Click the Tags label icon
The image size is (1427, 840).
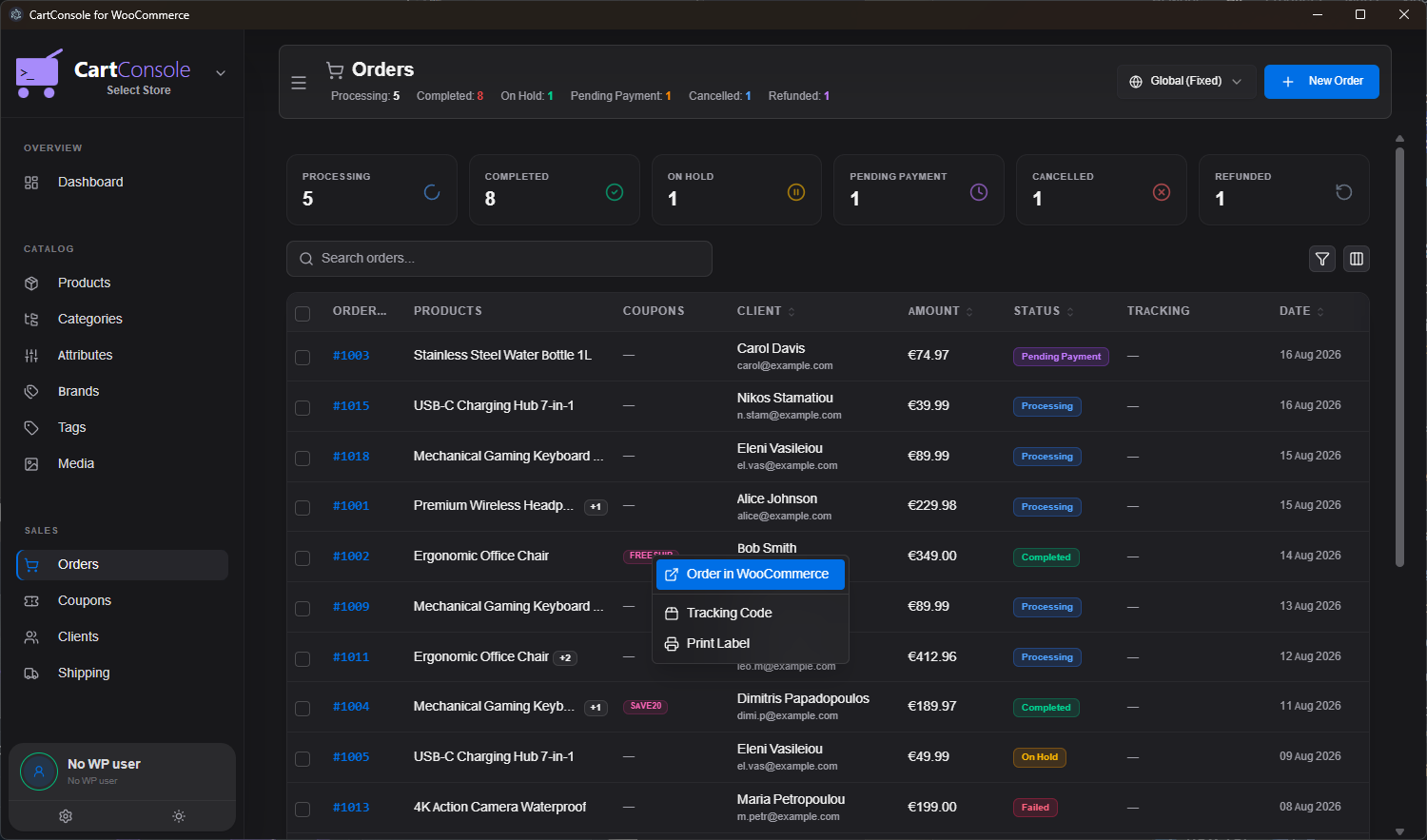coord(31,428)
